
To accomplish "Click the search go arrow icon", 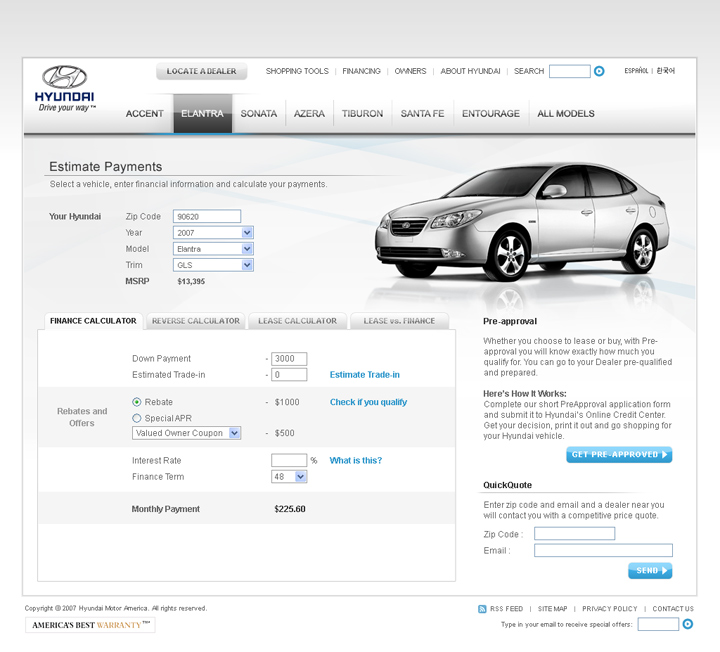I will (599, 71).
